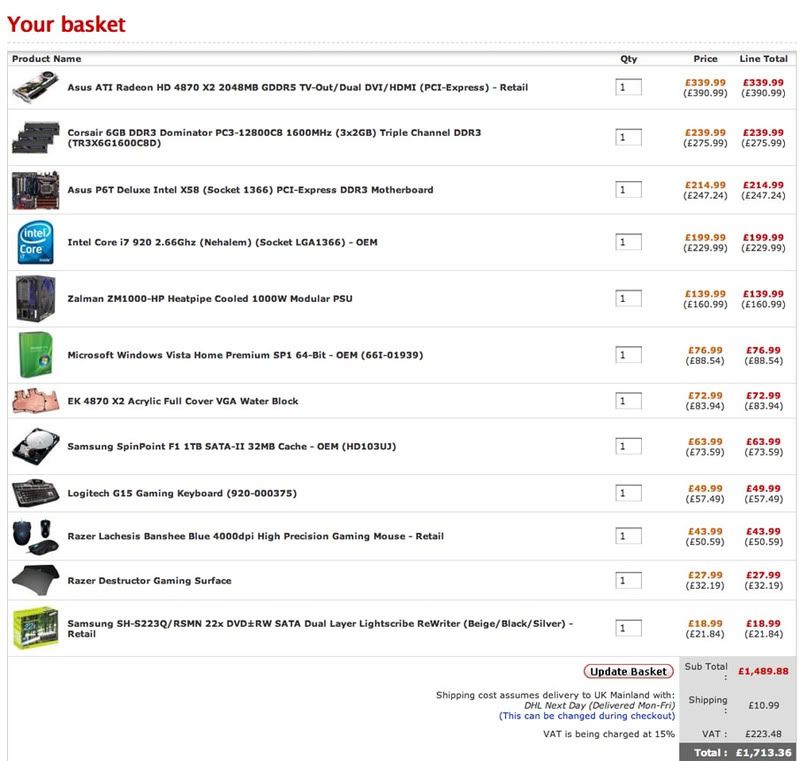
Task: Click the £214.99 price of the motherboard
Action: (x=705, y=185)
